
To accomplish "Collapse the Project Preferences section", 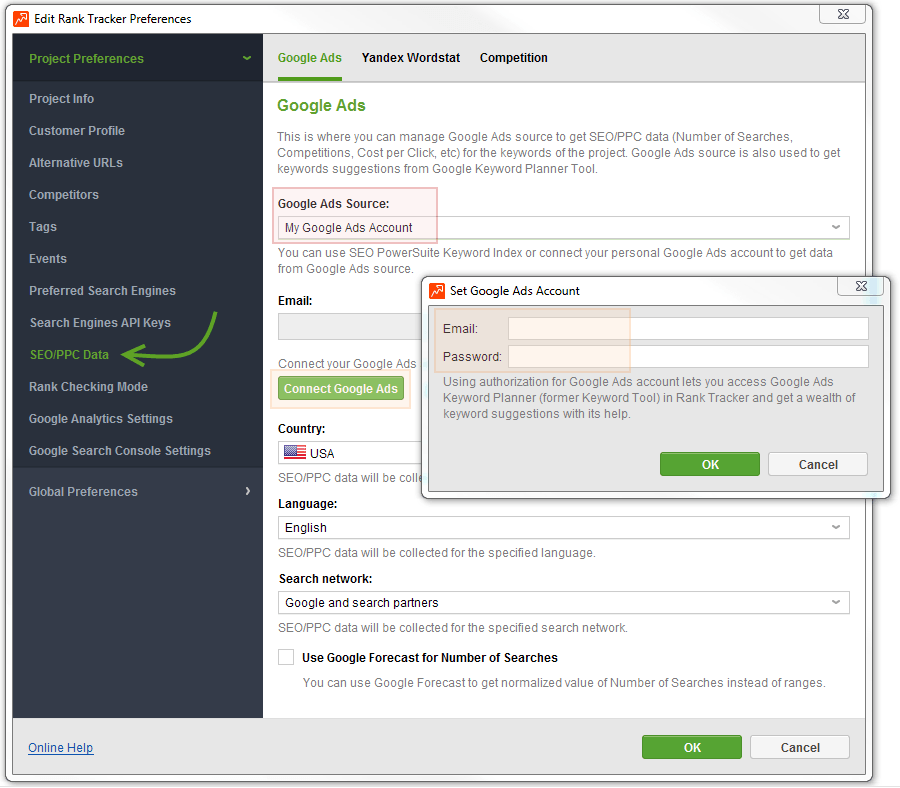I will point(247,58).
